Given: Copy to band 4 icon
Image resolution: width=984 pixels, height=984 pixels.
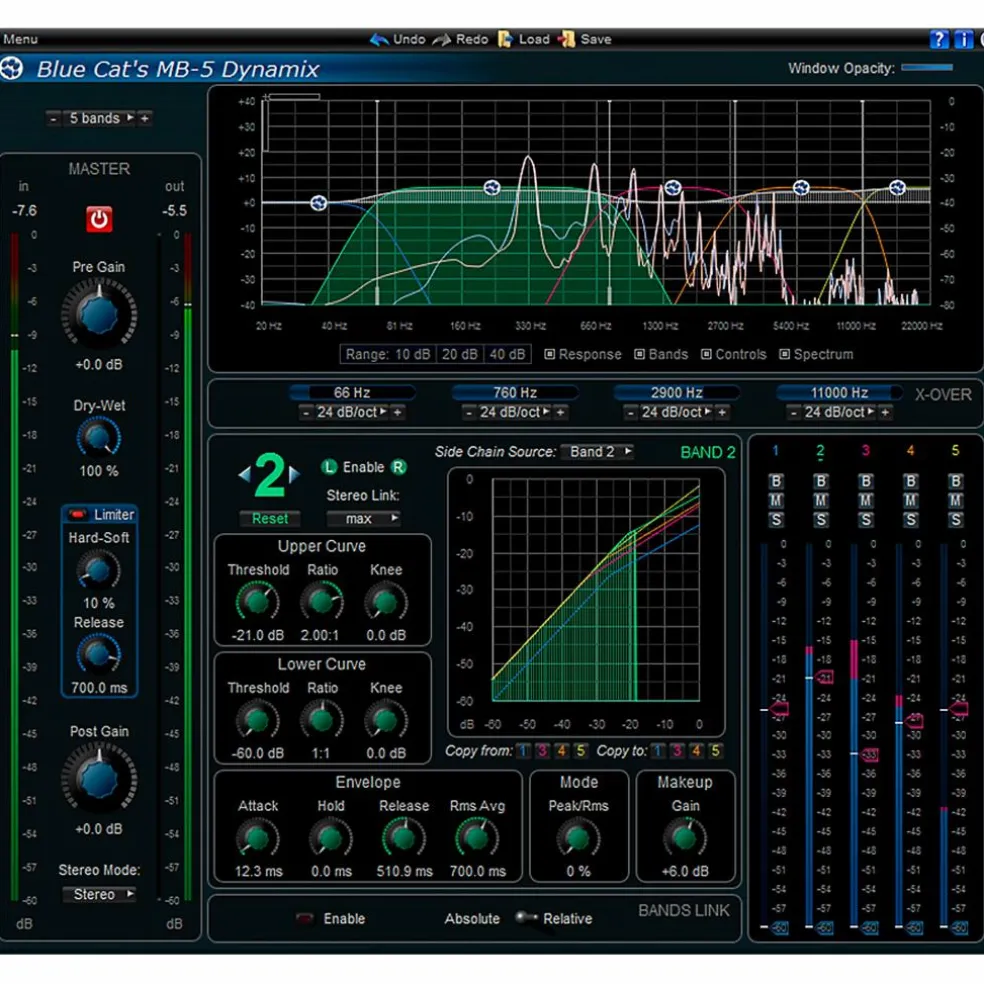Looking at the screenshot, I should pyautogui.click(x=697, y=751).
